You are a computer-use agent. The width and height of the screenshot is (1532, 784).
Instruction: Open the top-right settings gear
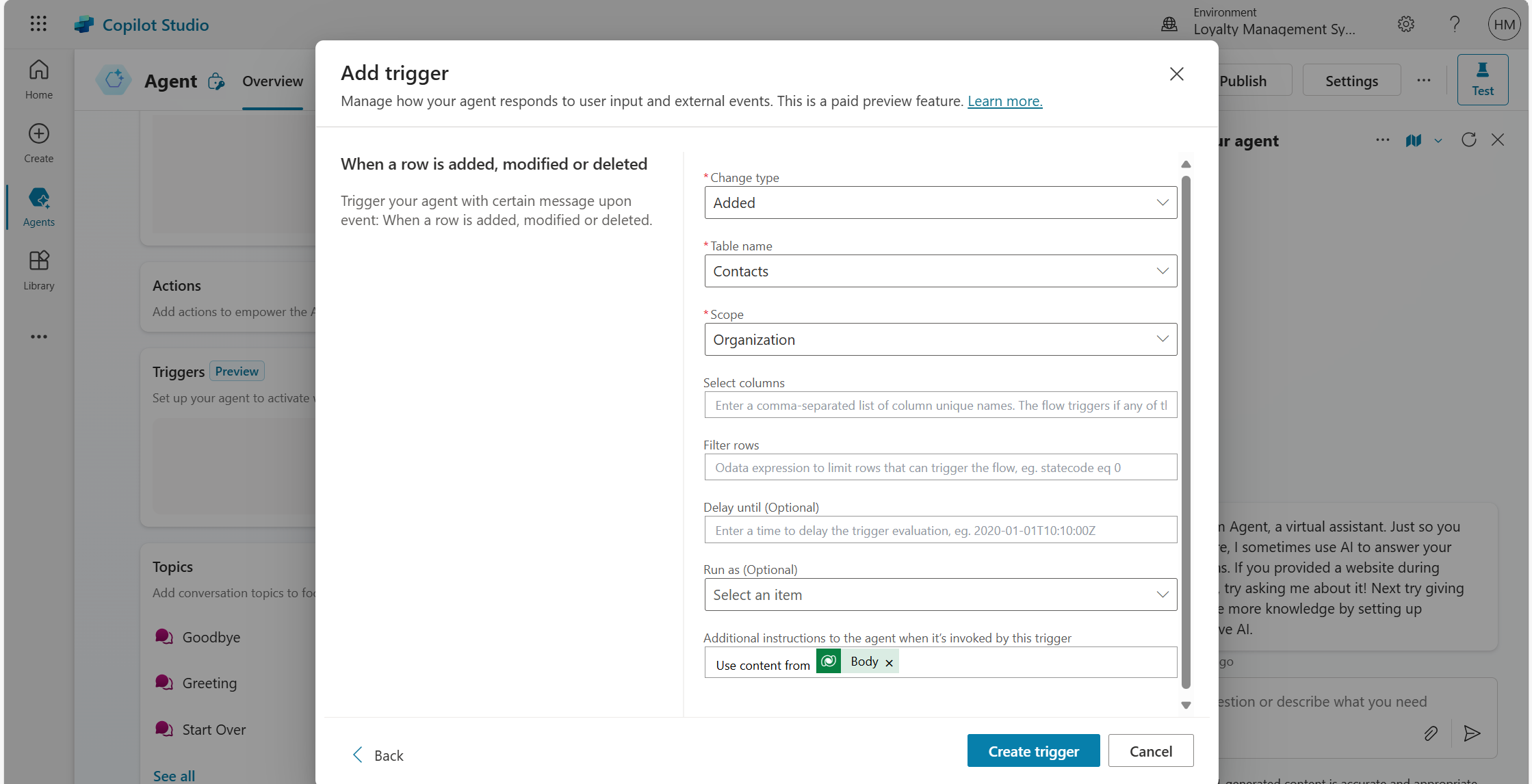(1405, 24)
